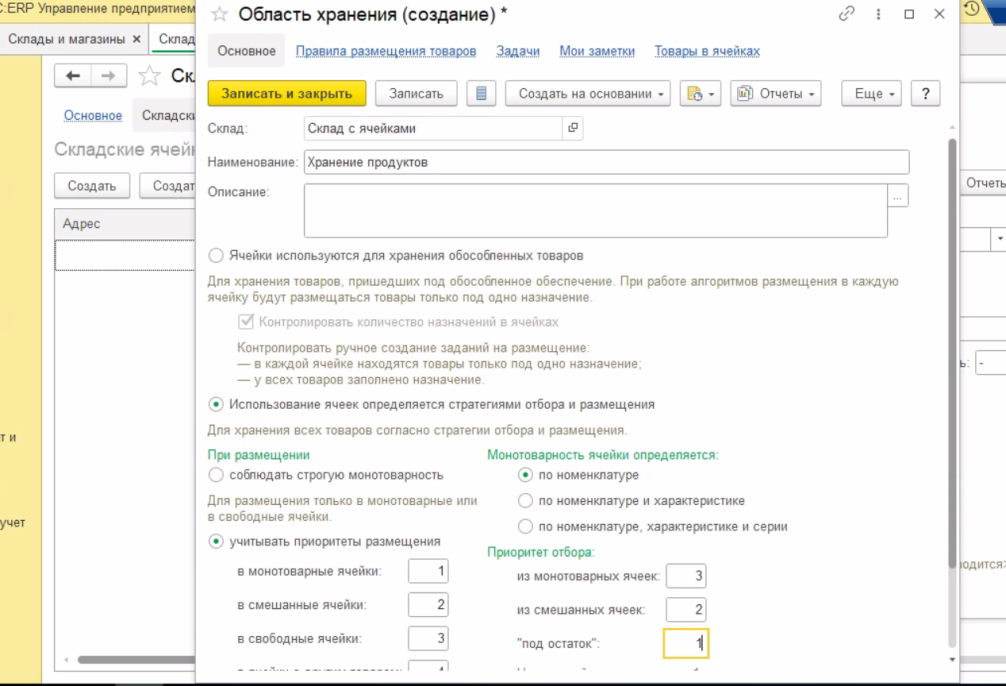Screen dimensions: 1006x686
Task: Click the back arrow in background window
Action: coord(73,76)
